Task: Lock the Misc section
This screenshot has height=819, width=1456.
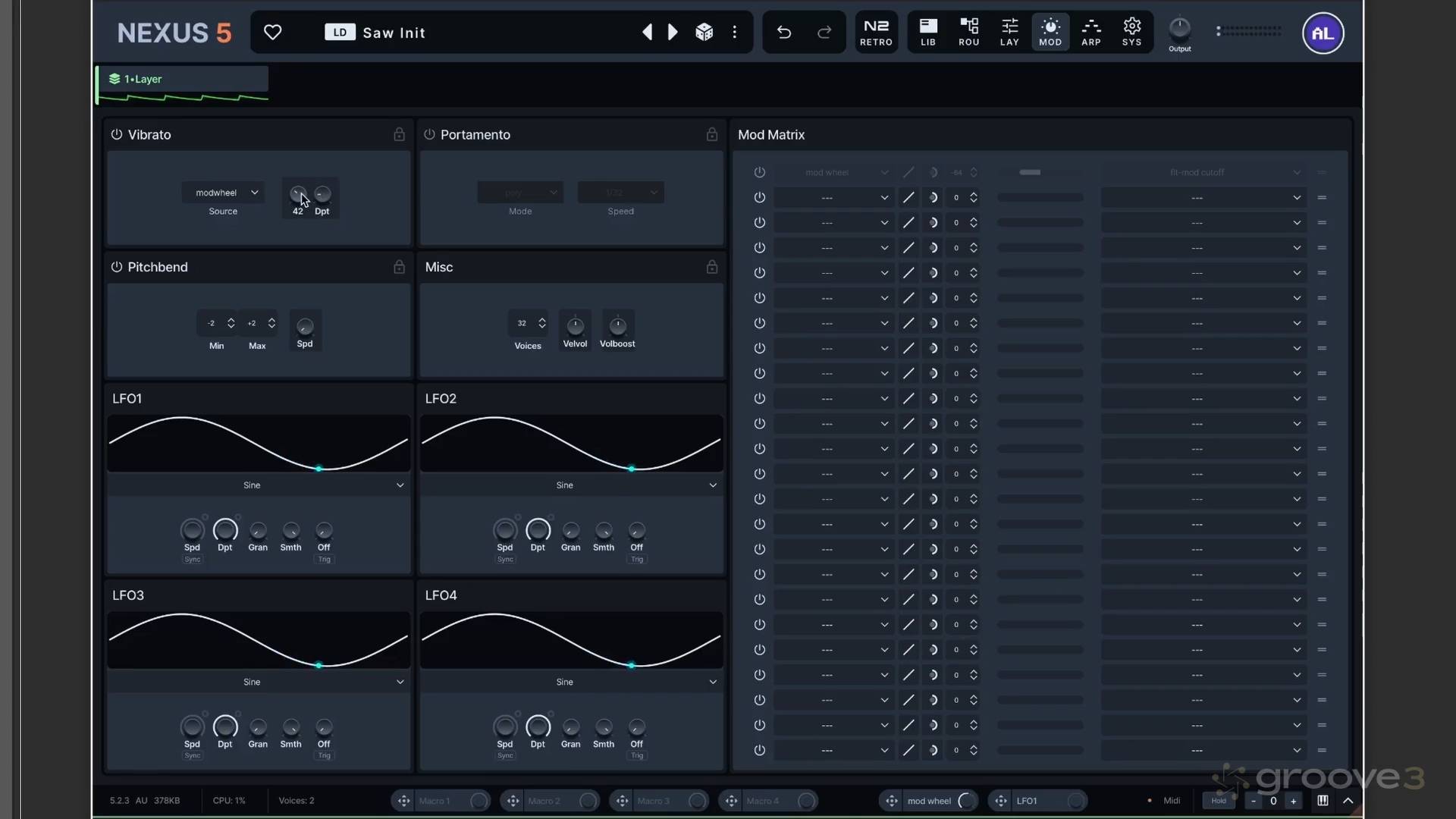Action: click(712, 267)
